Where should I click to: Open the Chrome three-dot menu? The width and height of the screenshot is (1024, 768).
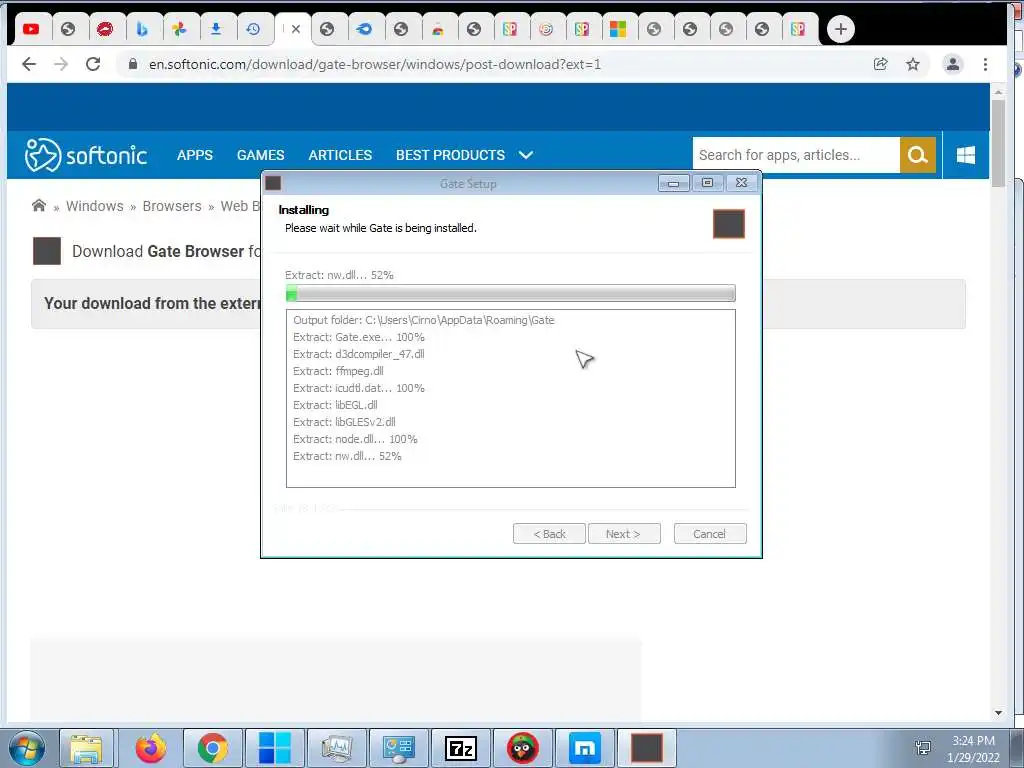coord(985,64)
